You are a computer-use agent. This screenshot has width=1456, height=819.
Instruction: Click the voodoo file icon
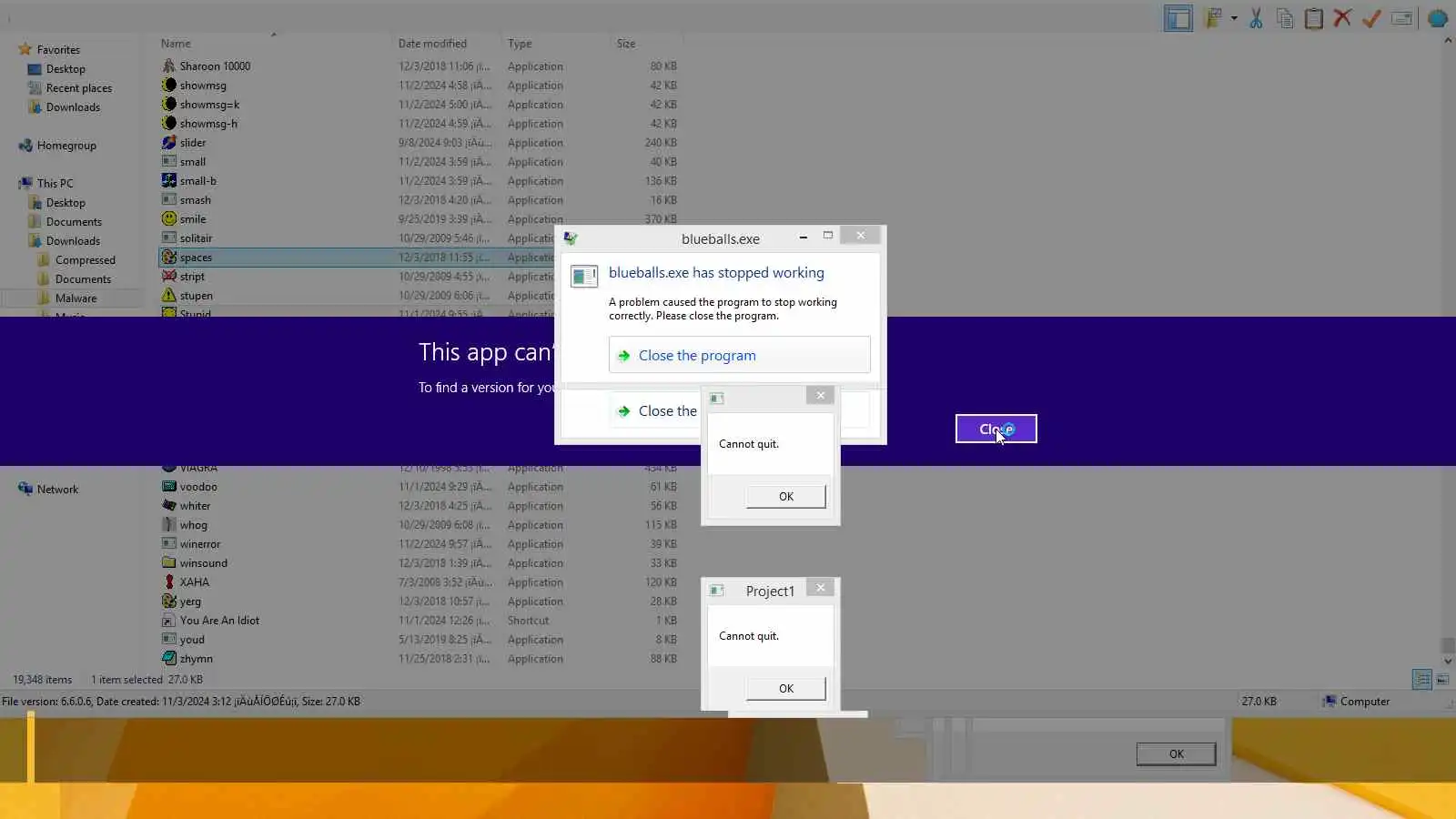point(169,487)
